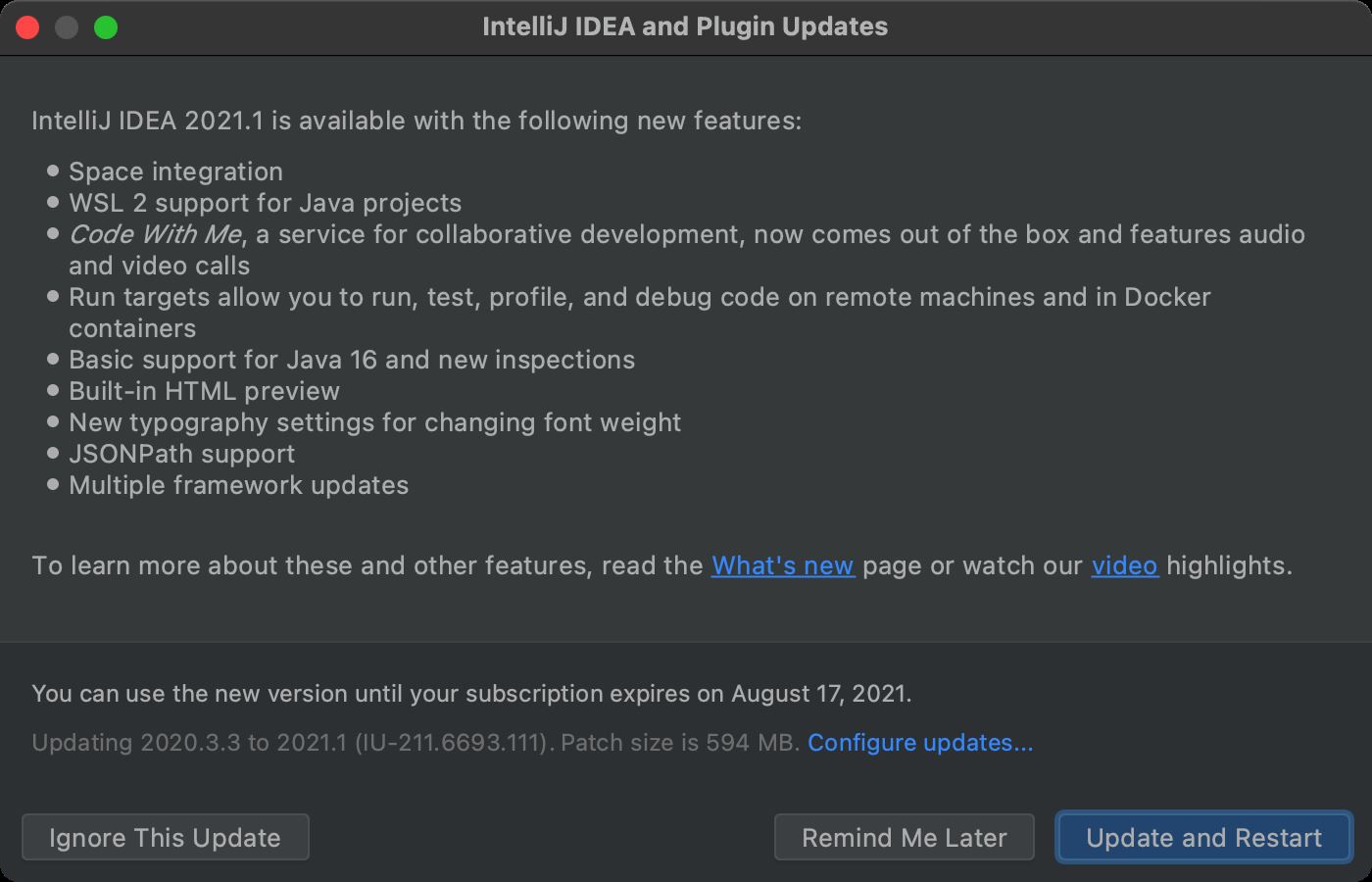Image resolution: width=1372 pixels, height=882 pixels.
Task: Open the What's new page link
Action: [782, 565]
